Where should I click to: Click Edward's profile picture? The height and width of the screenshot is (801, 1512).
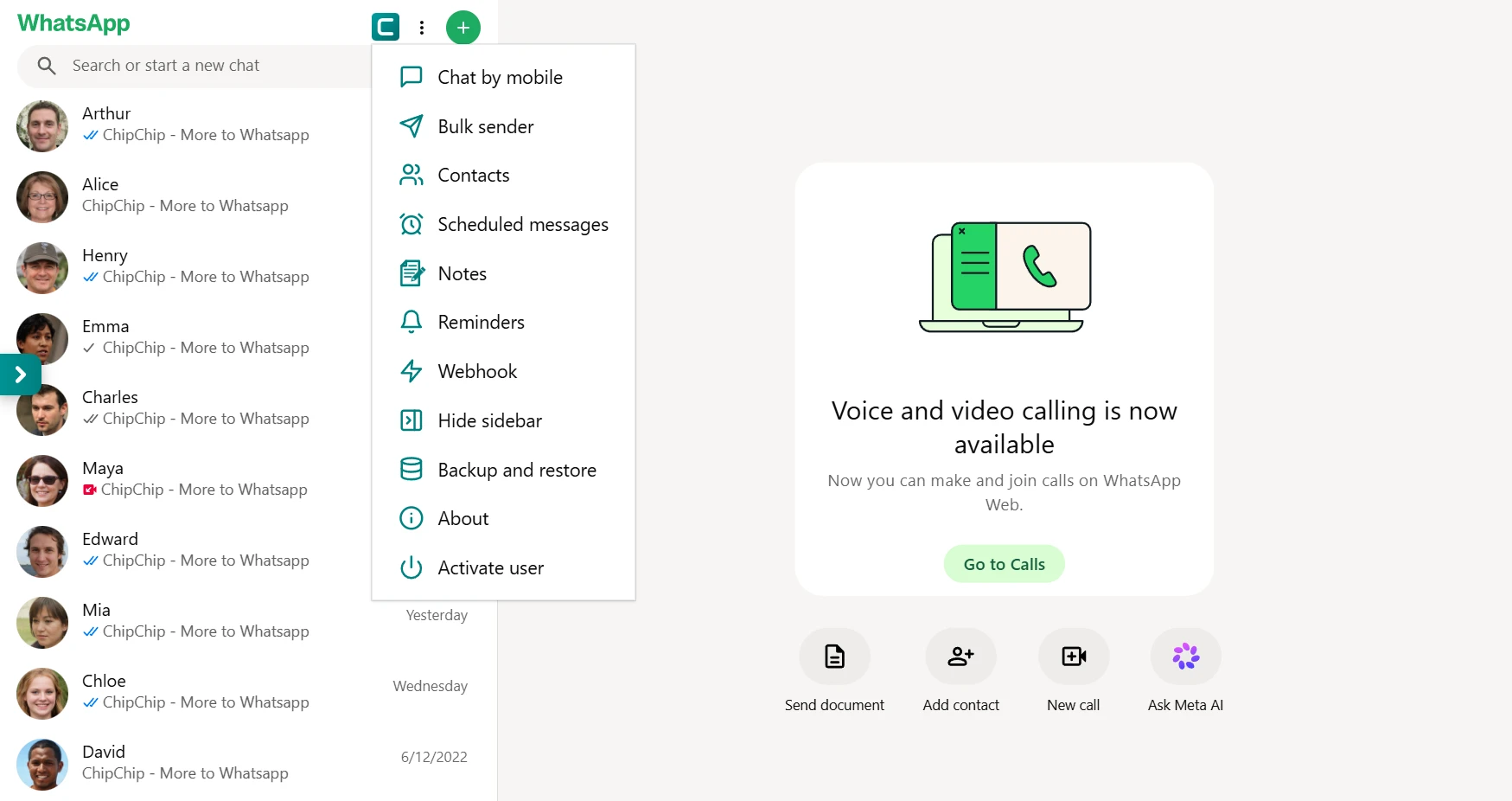[42, 552]
